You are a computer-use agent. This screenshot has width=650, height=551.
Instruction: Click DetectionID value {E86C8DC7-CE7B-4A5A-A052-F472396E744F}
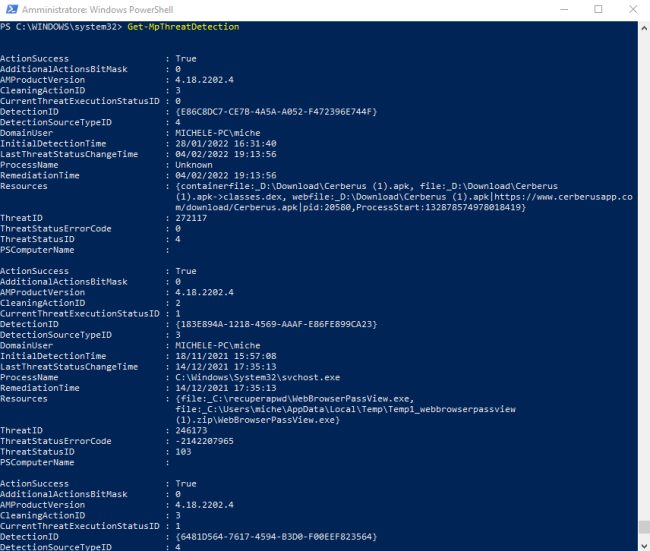click(276, 112)
